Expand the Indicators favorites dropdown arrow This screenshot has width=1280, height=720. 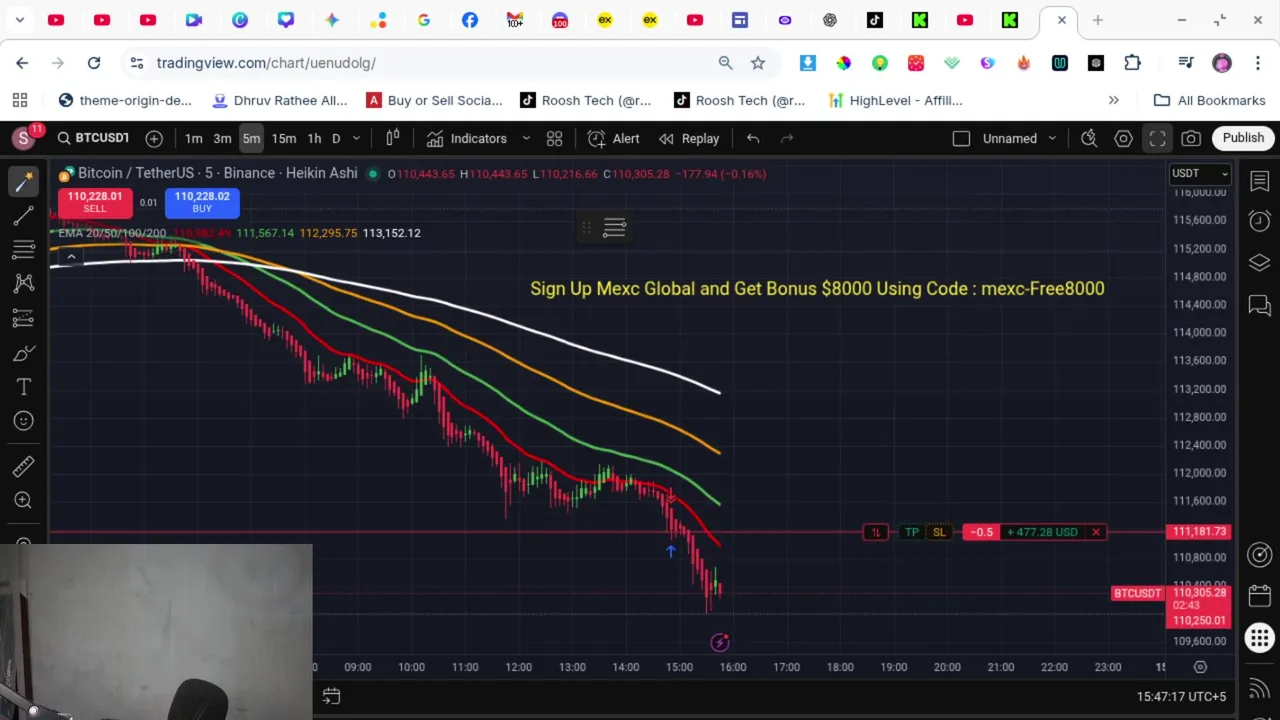pos(526,138)
